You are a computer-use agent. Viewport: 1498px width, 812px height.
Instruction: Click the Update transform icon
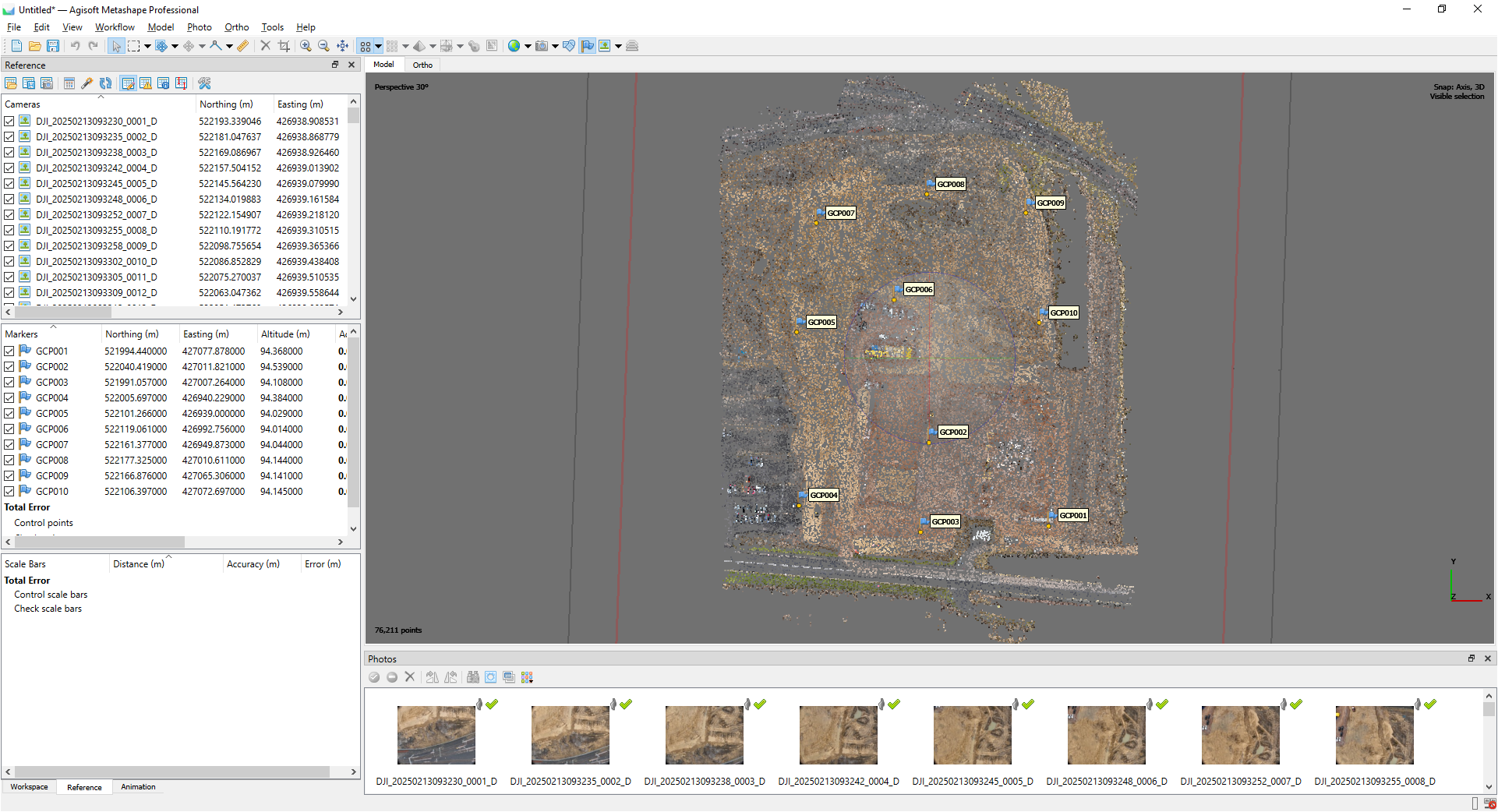[105, 83]
